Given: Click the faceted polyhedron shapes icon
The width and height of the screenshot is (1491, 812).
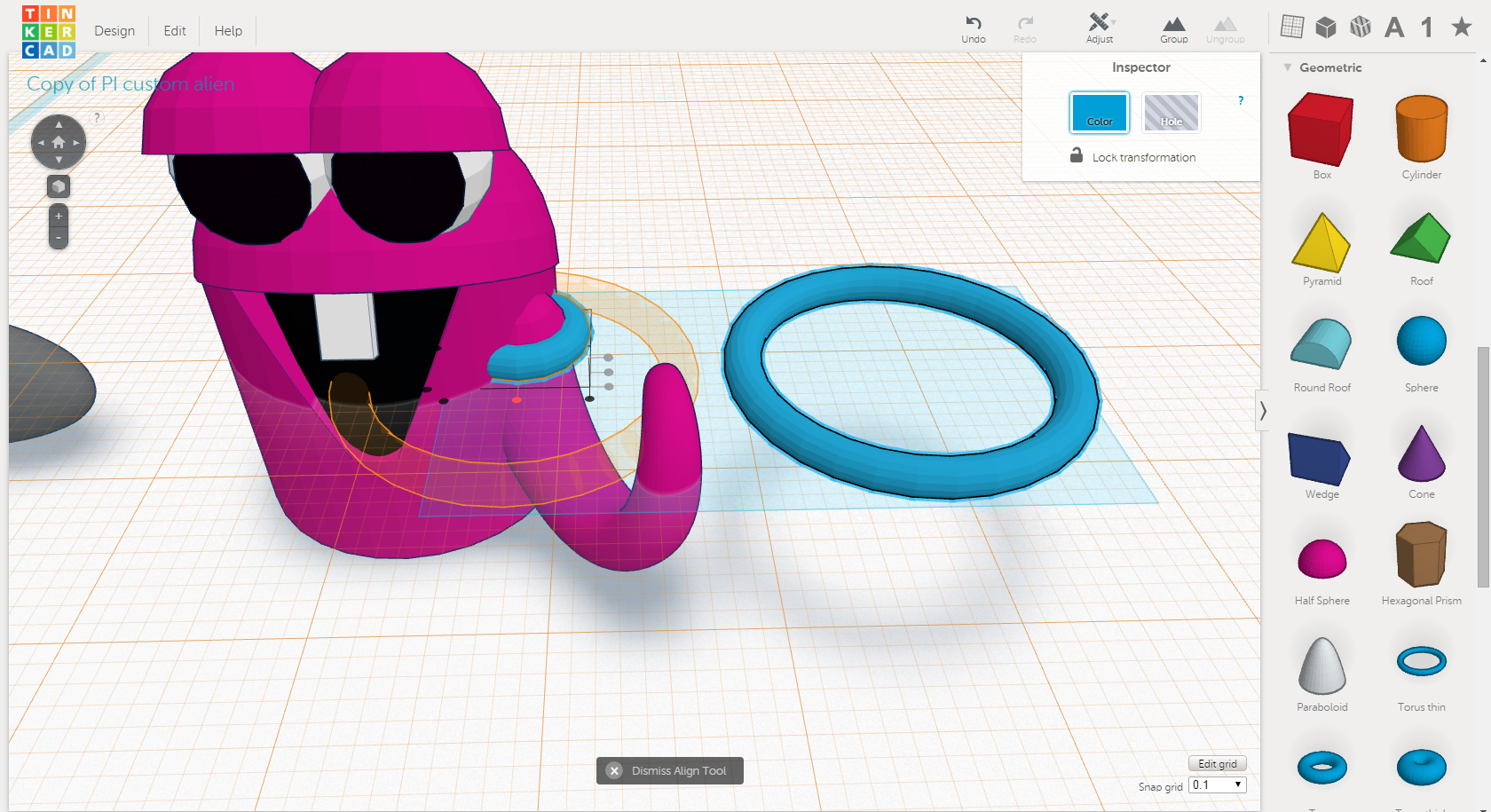Looking at the screenshot, I should click(x=1361, y=28).
